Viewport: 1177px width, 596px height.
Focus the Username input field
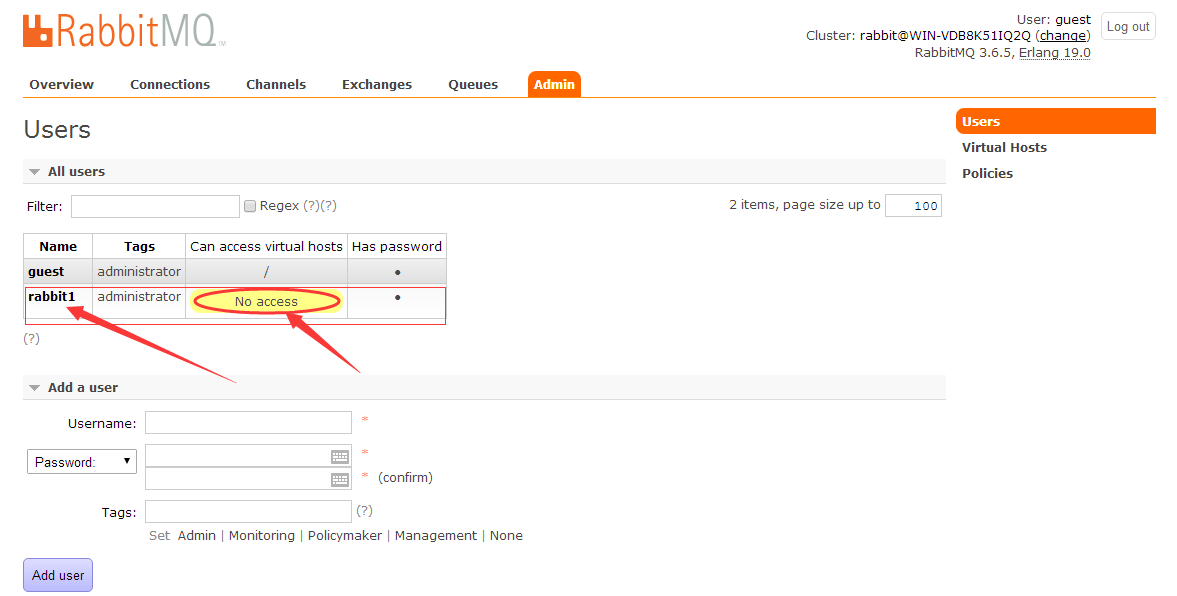[248, 423]
